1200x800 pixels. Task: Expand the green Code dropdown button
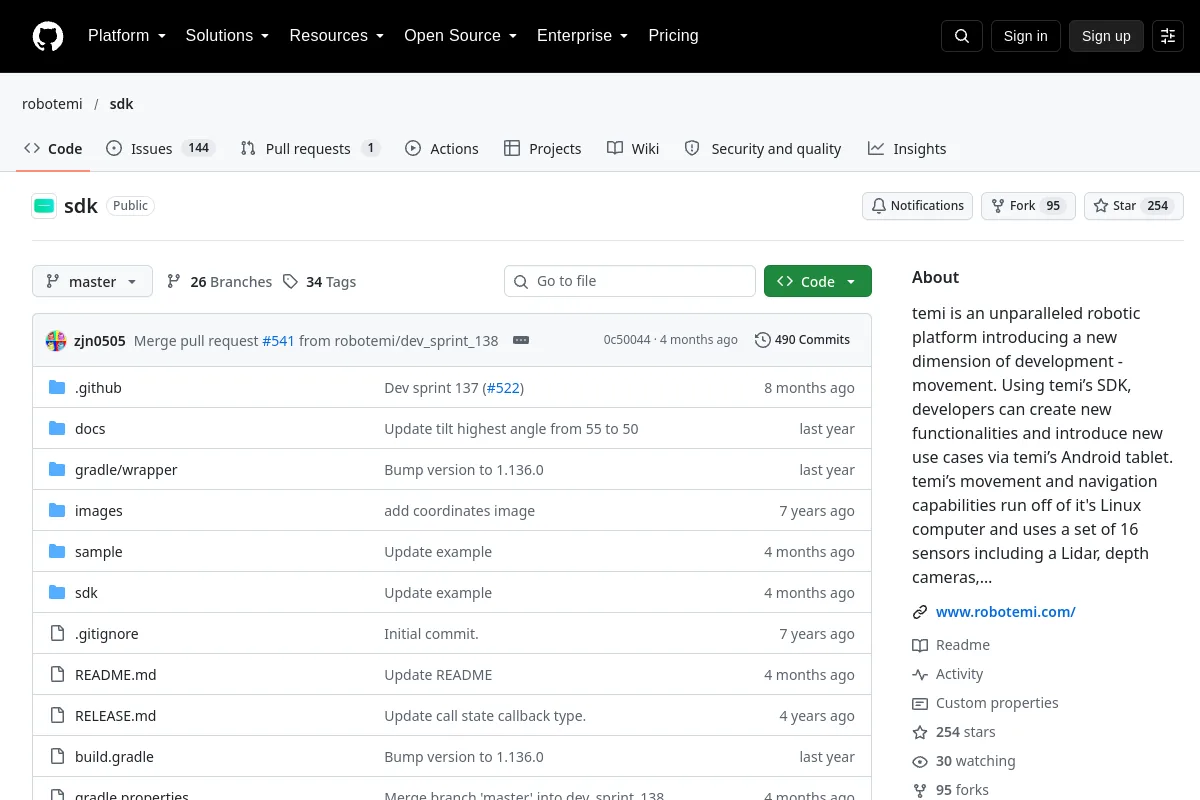[x=818, y=282]
